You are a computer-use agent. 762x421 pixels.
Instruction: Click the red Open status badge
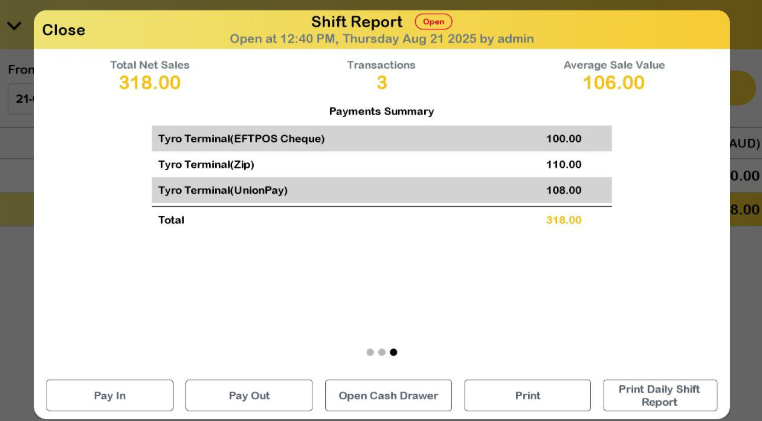pyautogui.click(x=433, y=22)
